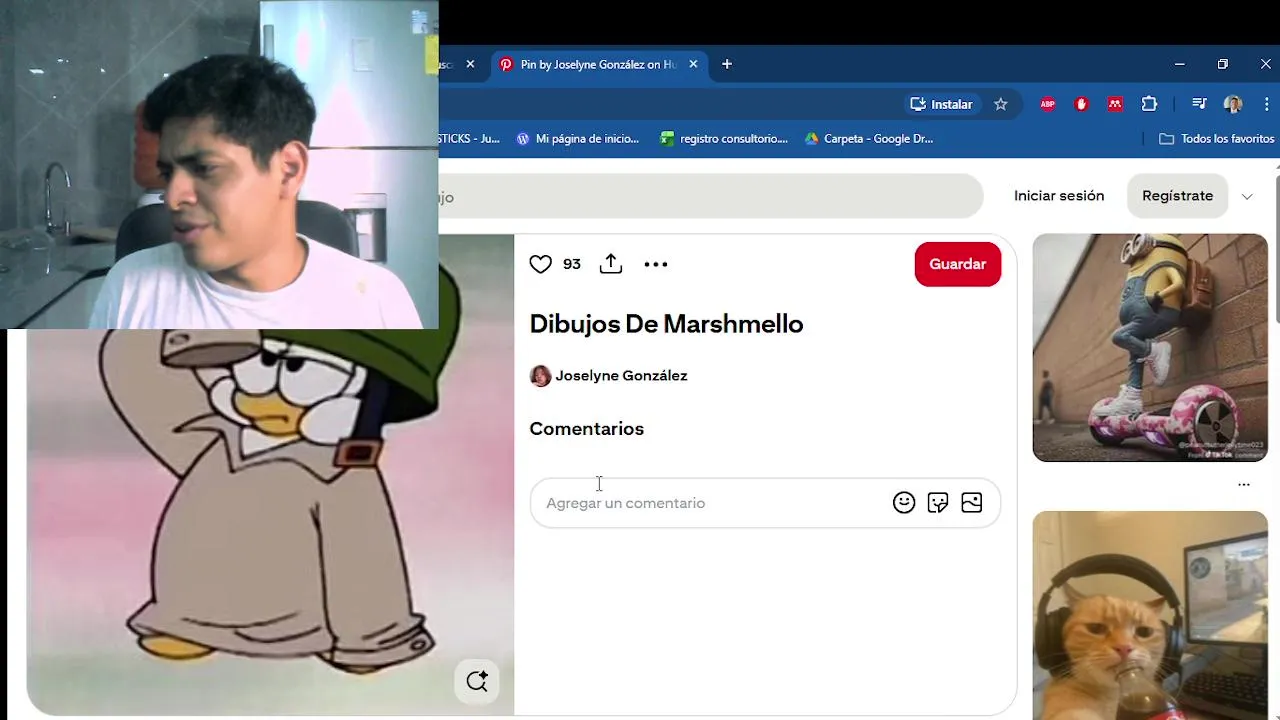
Task: Click the Comentarios heading
Action: coord(586,428)
